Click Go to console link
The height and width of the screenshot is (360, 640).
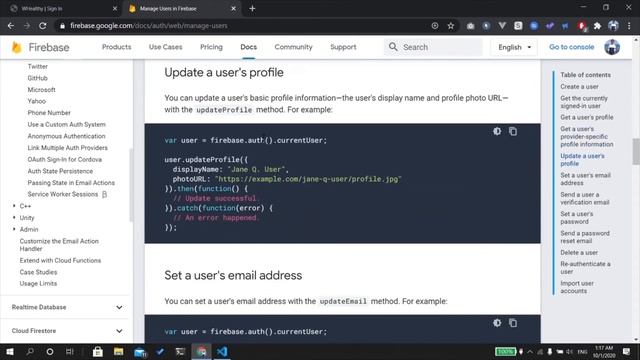click(571, 47)
